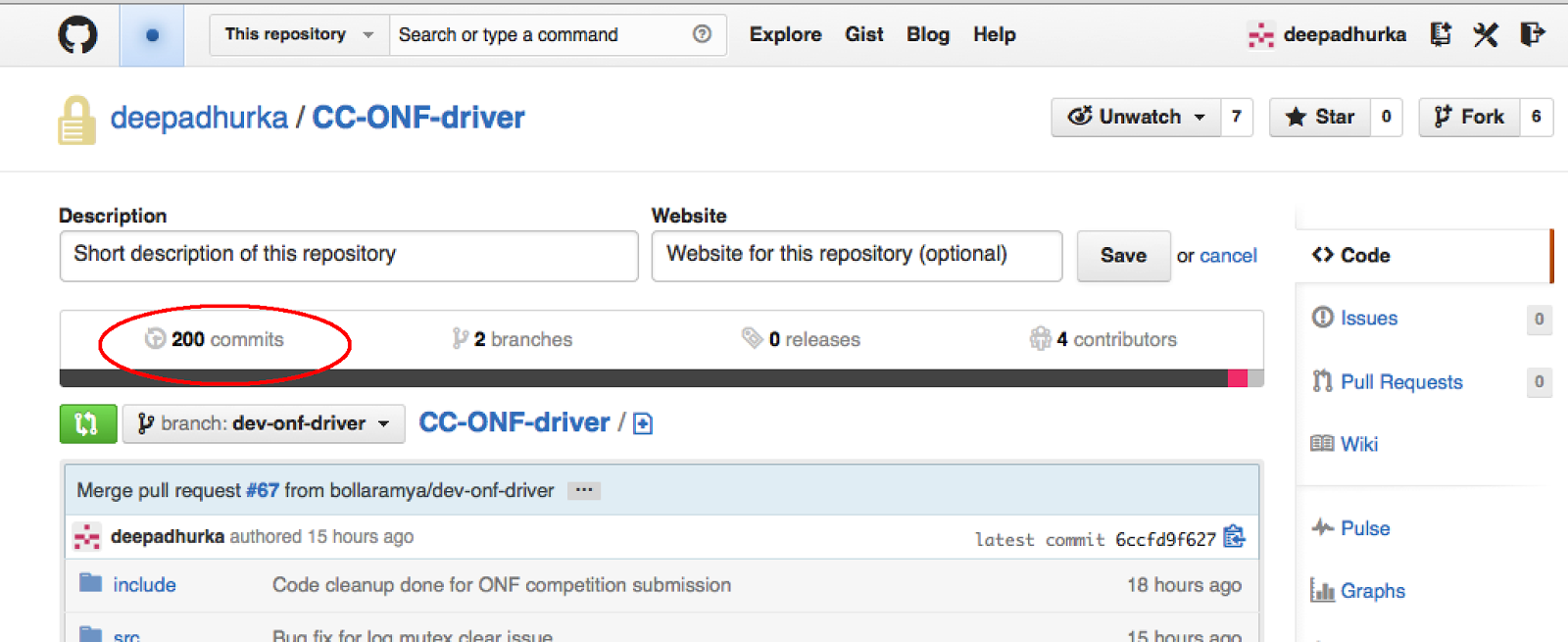Click the stargazers count 0
Viewport: 1568px width, 642px height.
click(x=1386, y=117)
